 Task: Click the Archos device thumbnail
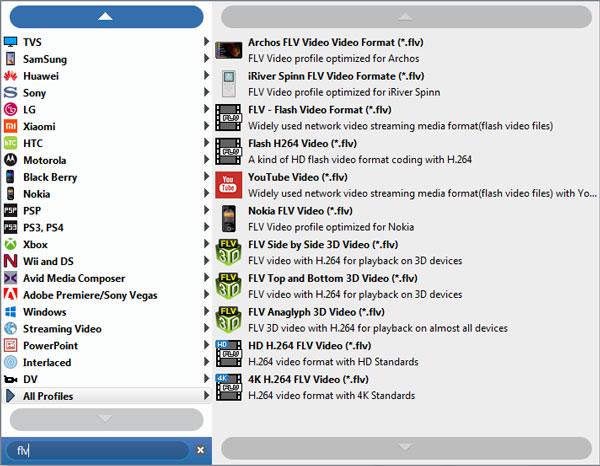(228, 50)
